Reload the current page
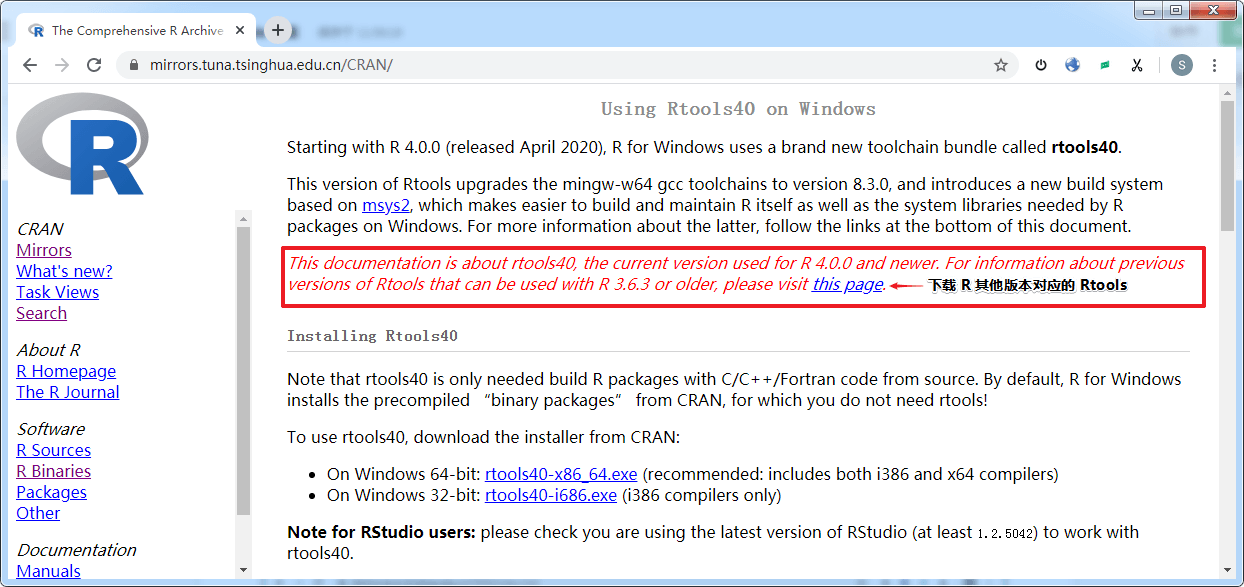The height and width of the screenshot is (587, 1244). pos(94,65)
